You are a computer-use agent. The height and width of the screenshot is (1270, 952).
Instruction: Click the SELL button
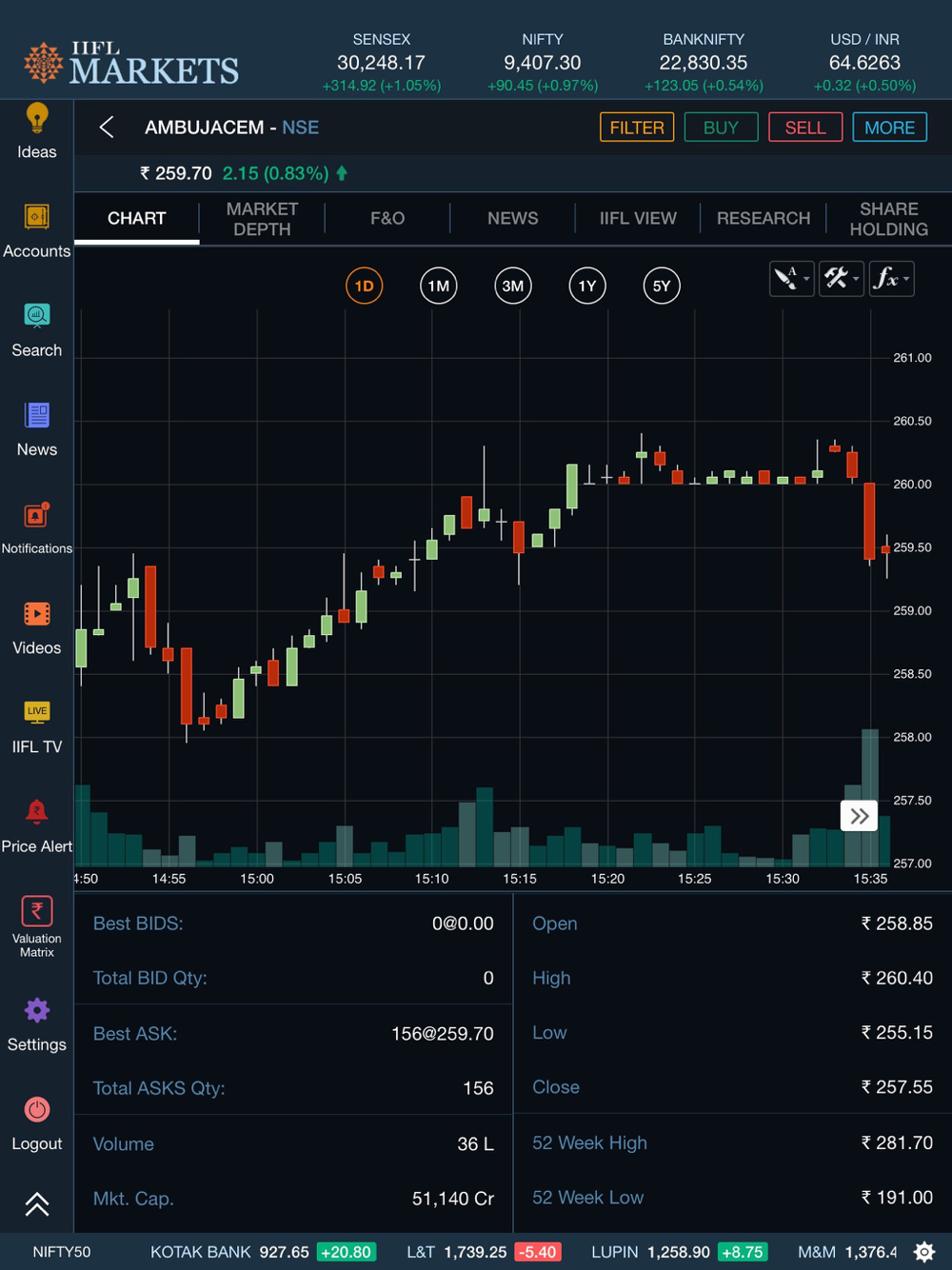[x=805, y=128]
